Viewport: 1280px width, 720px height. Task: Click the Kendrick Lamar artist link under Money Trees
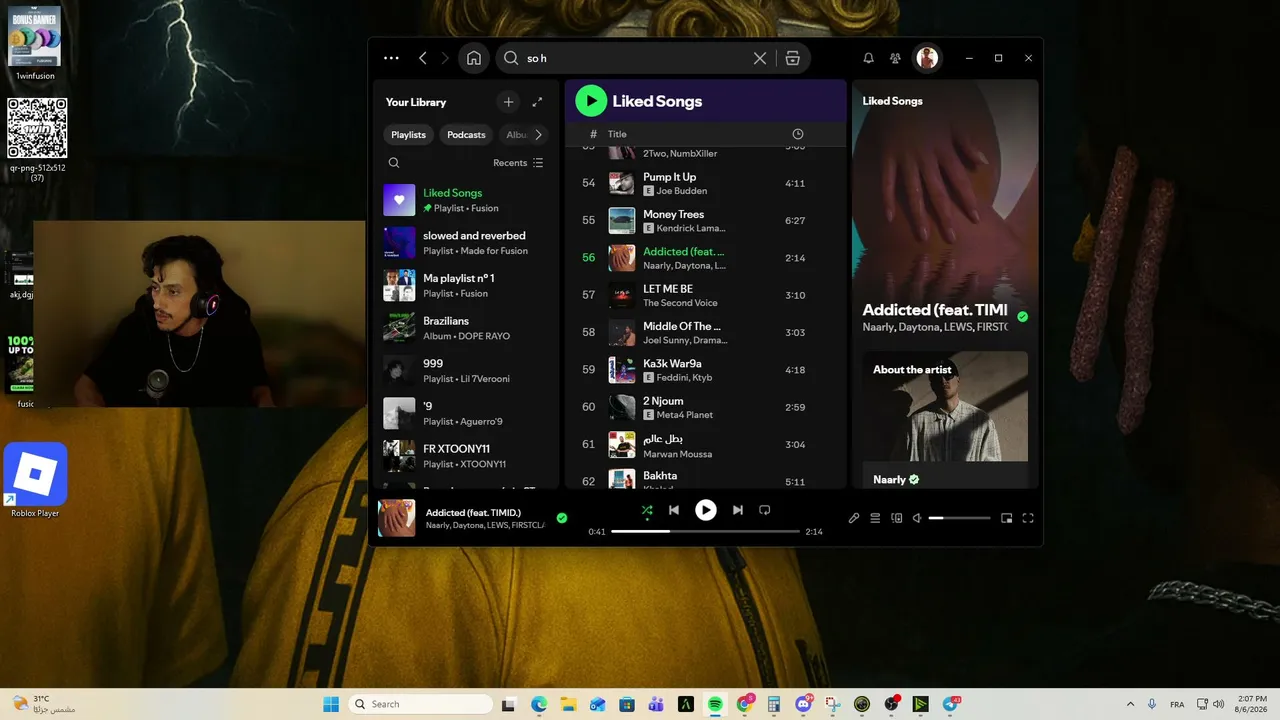[691, 229]
